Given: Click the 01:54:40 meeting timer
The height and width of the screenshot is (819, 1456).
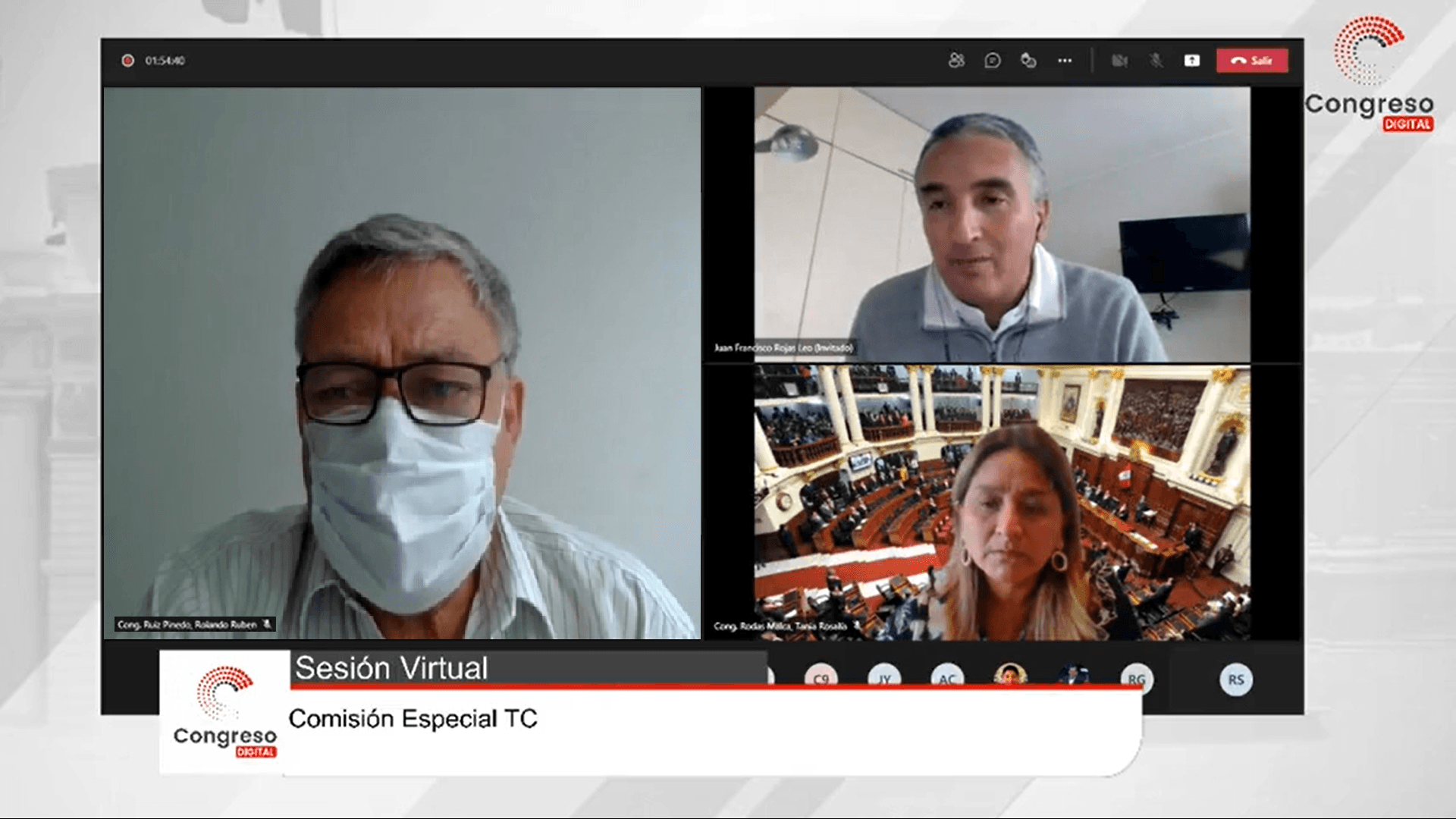Looking at the screenshot, I should tap(165, 61).
